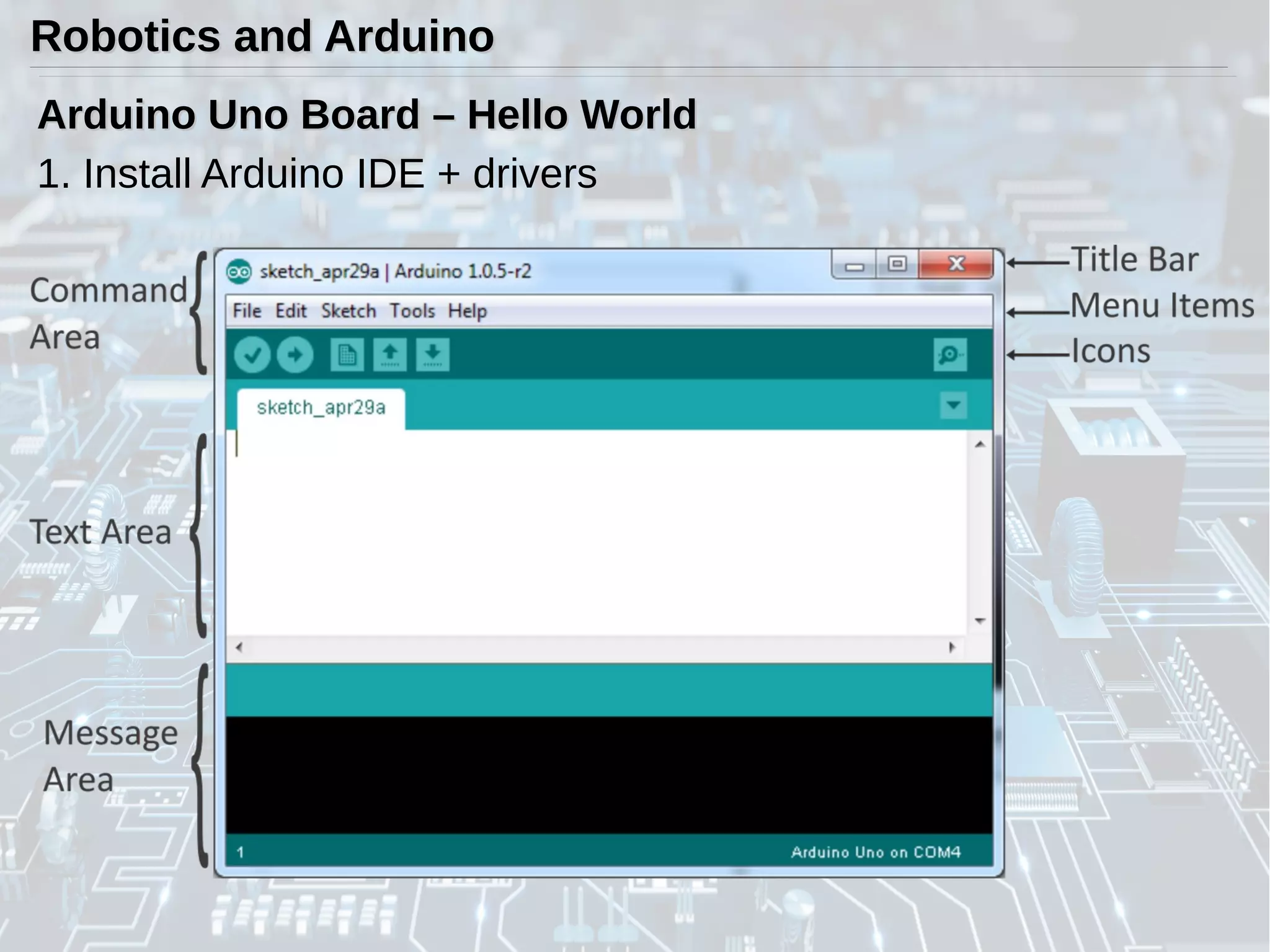Maximize the Arduino window

point(897,265)
